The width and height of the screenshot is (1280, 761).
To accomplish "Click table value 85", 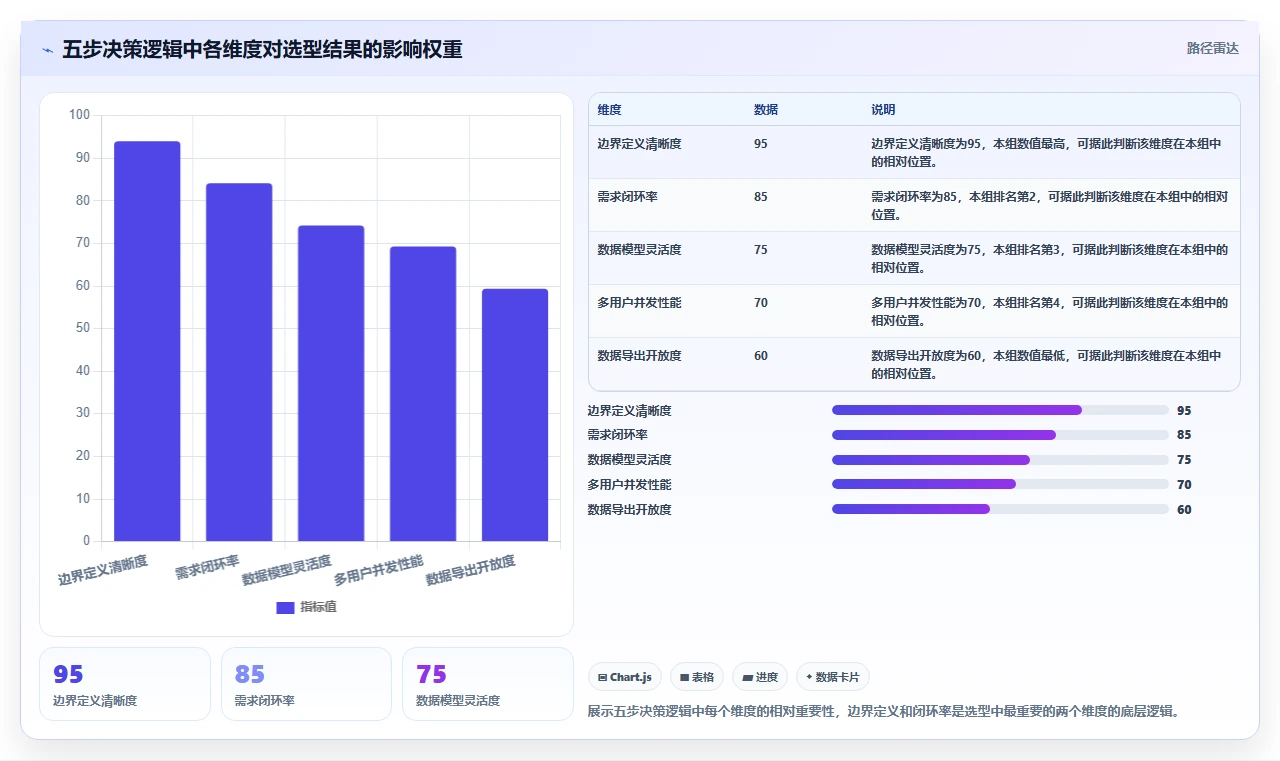I will click(761, 197).
